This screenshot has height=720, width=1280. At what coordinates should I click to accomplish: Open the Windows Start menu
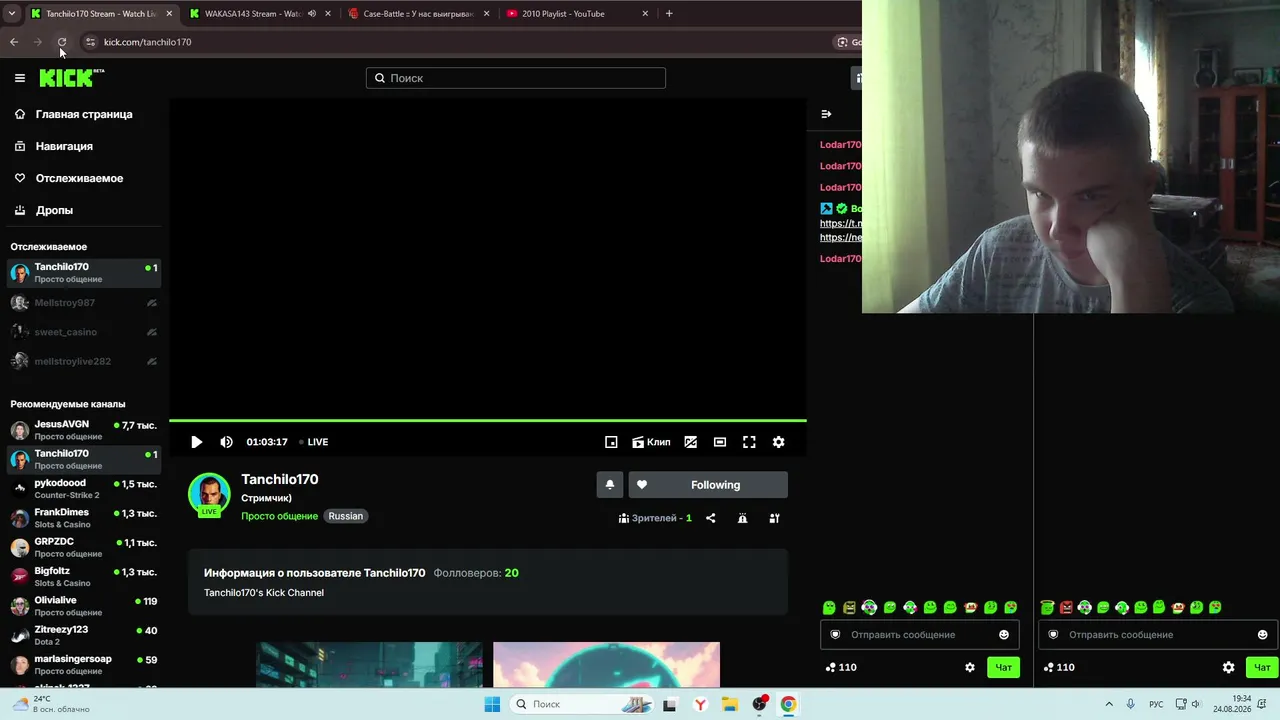coord(492,704)
